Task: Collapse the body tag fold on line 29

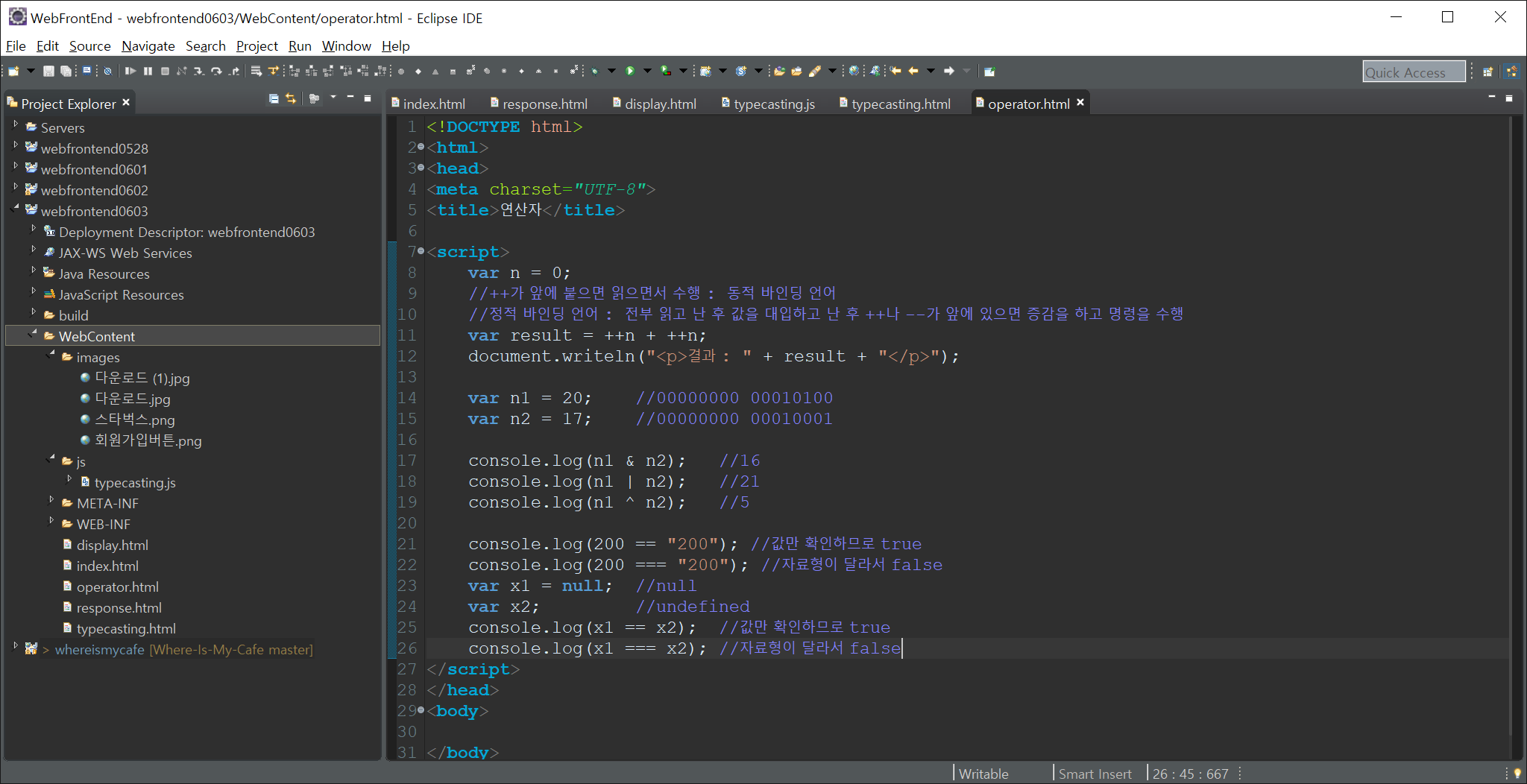Action: pyautogui.click(x=421, y=710)
